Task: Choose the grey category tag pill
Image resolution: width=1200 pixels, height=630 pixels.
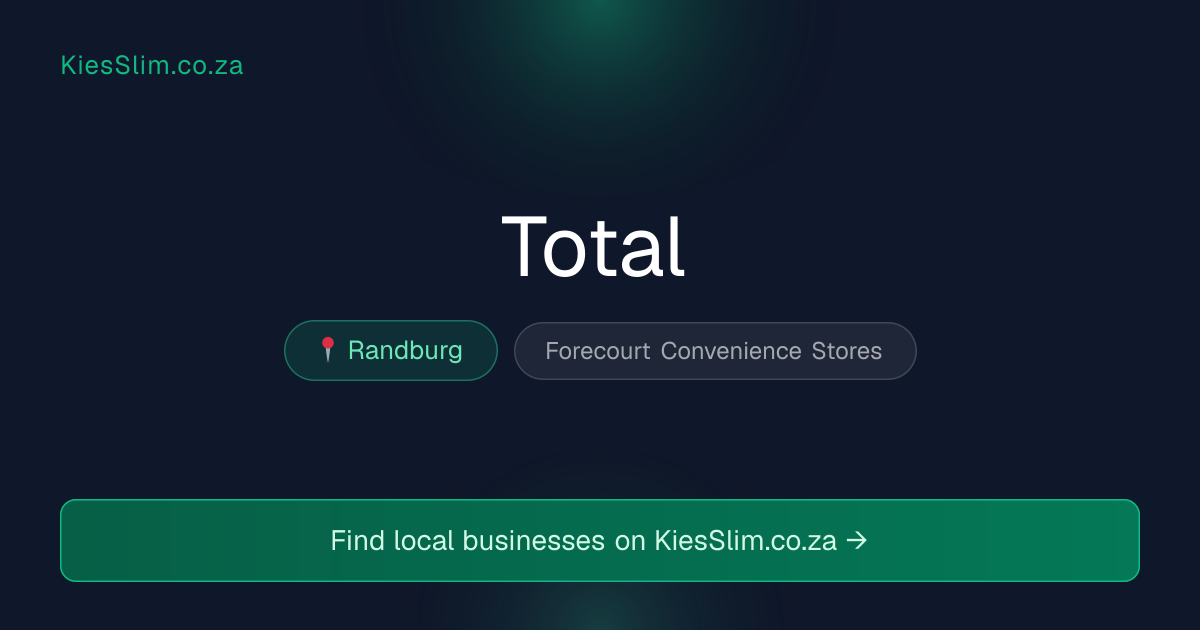Action: pos(715,351)
